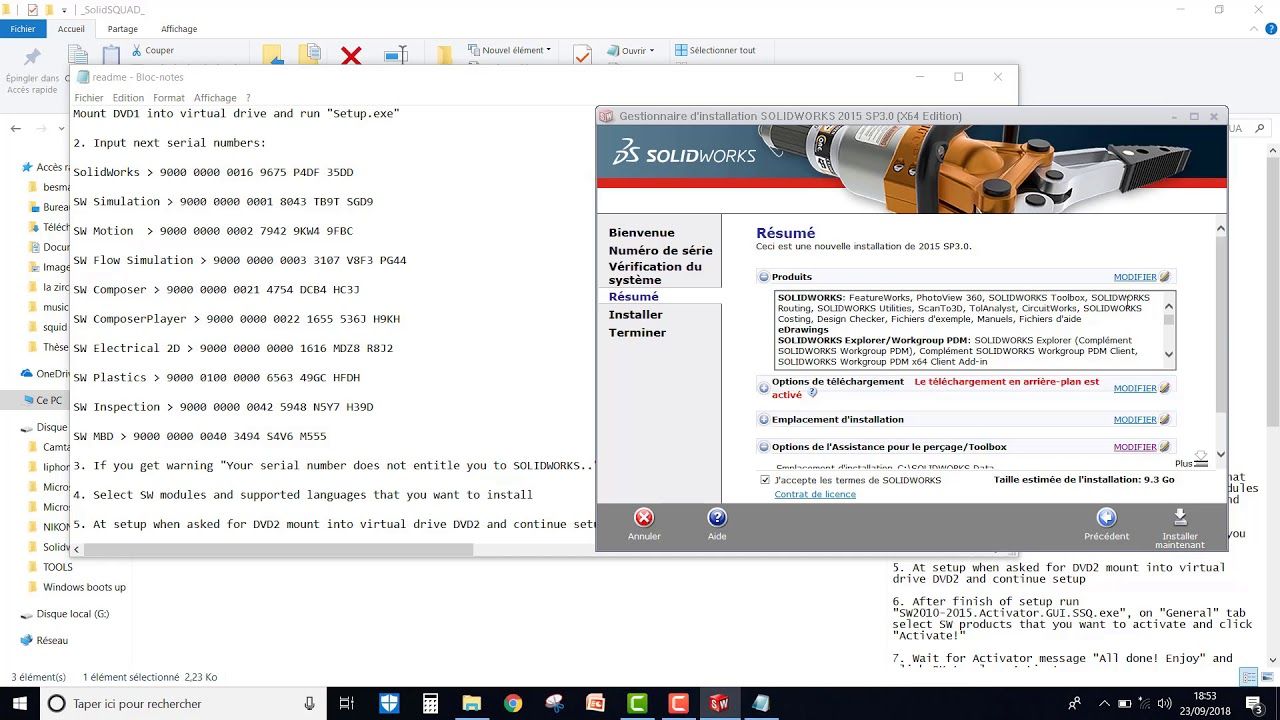1280x720 pixels.
Task: Click the help icon beside download status
Action: 813,394
